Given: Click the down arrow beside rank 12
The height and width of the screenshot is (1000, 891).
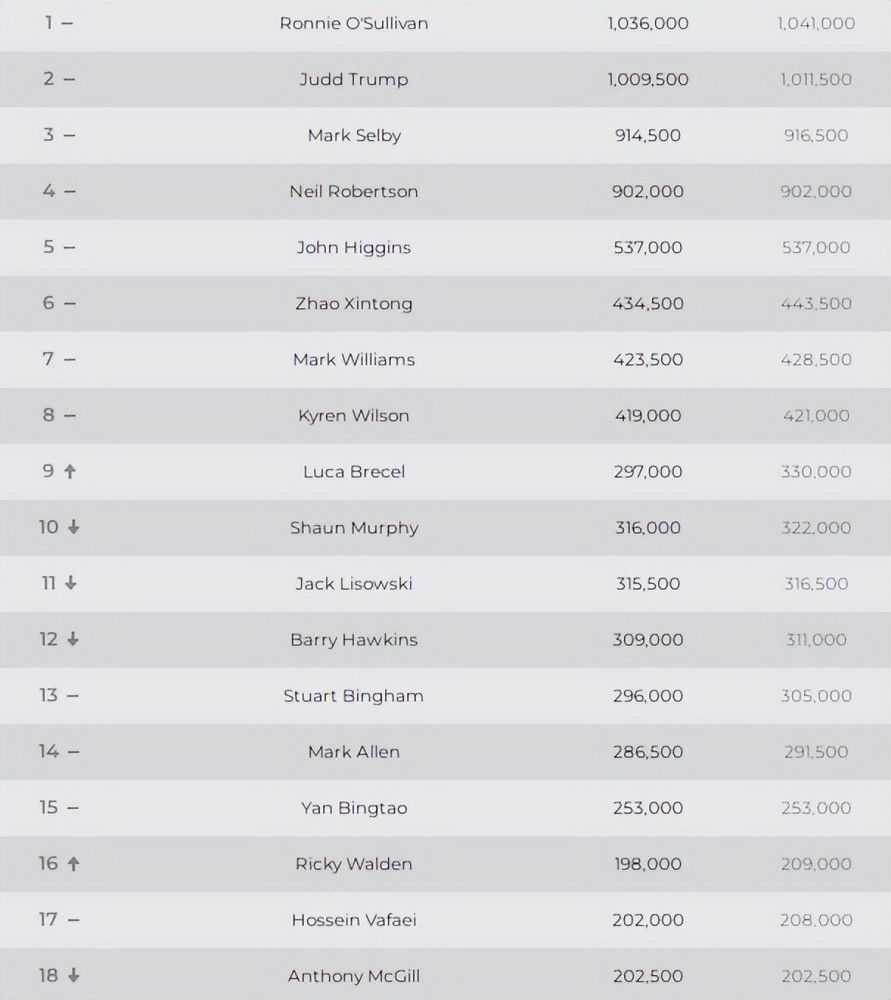Looking at the screenshot, I should coord(73,639).
